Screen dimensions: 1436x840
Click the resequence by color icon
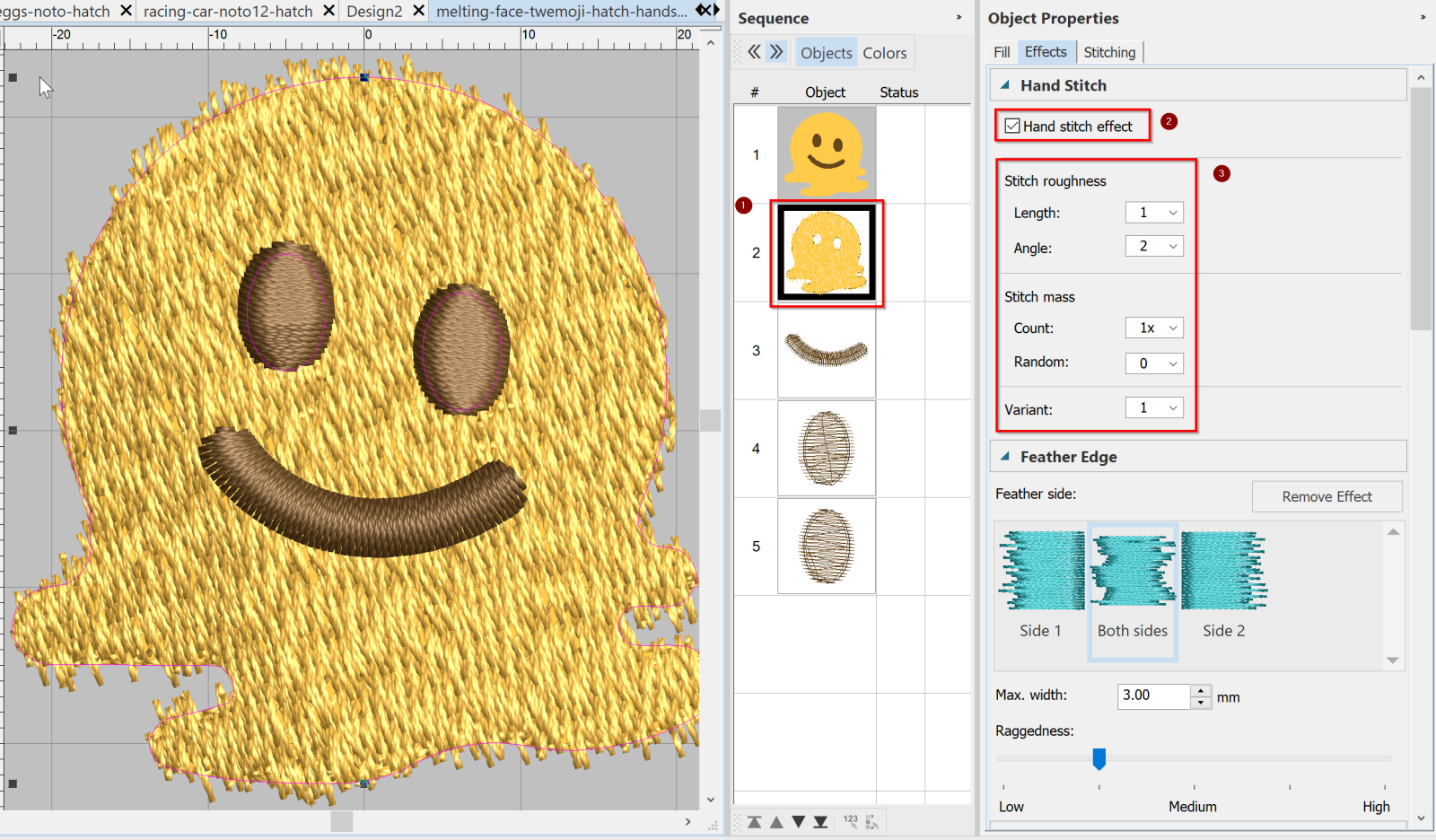872,820
